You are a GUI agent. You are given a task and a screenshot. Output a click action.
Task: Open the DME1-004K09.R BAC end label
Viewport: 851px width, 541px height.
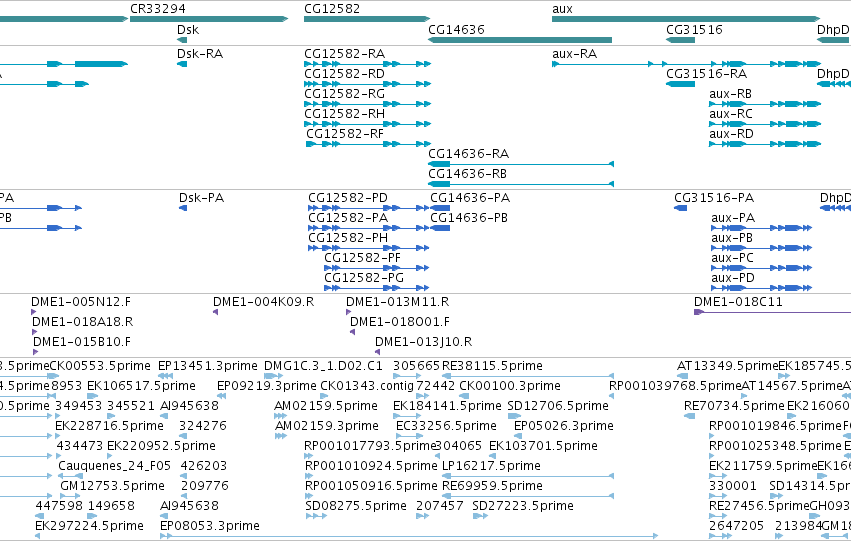pyautogui.click(x=263, y=302)
